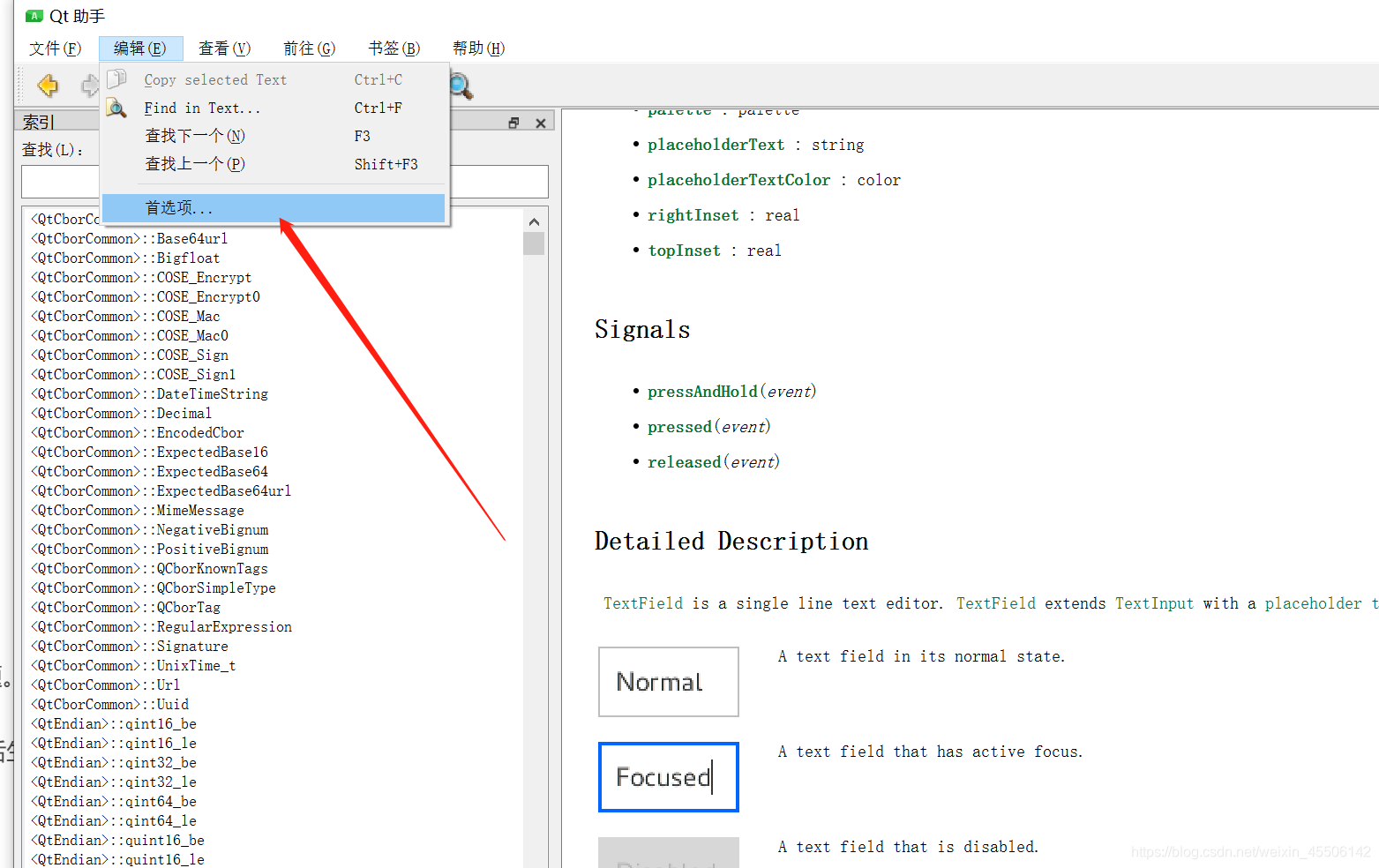Screen dimensions: 1379x868
Task: Select <QtCborCommon>::QCborSimpleType entry
Action: 154,587
